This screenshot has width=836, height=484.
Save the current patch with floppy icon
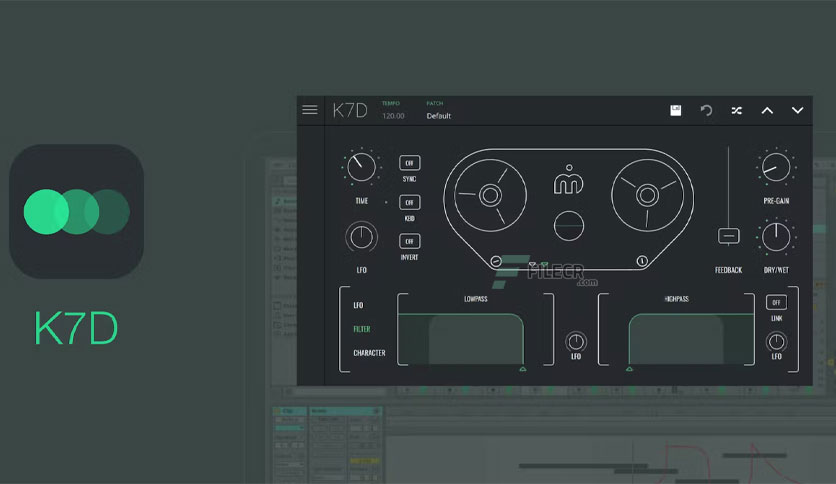(676, 110)
